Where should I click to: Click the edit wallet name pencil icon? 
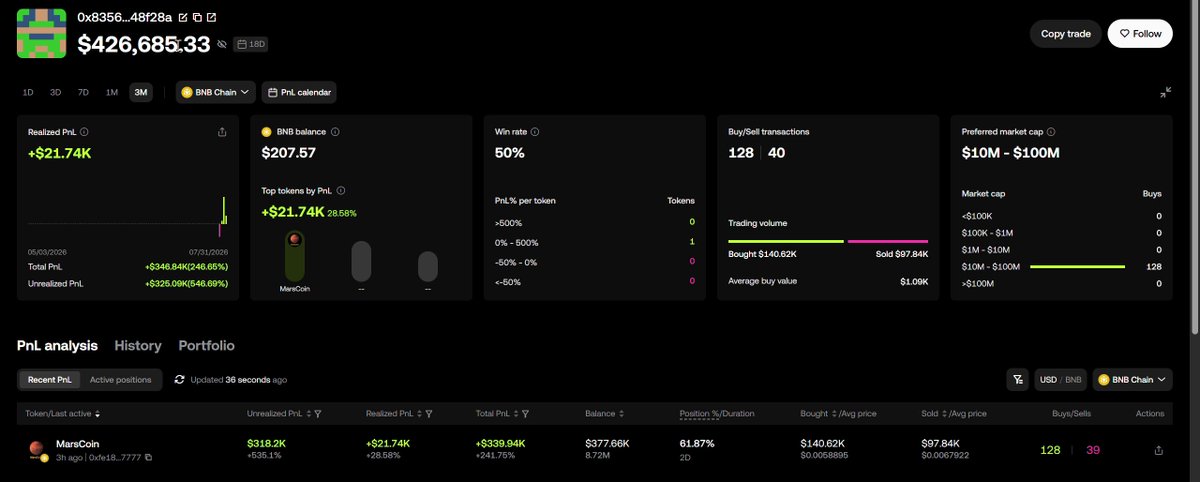pos(183,18)
